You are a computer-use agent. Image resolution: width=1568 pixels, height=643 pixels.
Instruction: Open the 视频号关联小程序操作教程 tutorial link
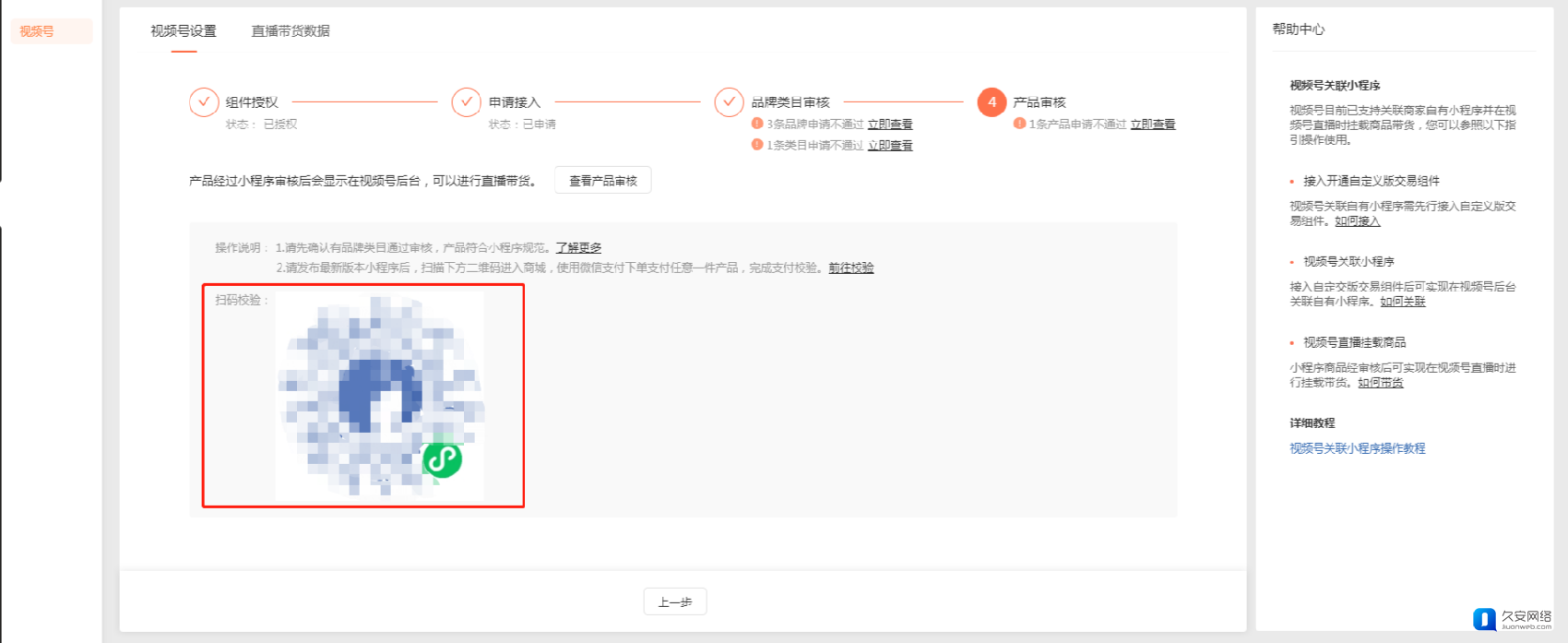(x=1358, y=448)
